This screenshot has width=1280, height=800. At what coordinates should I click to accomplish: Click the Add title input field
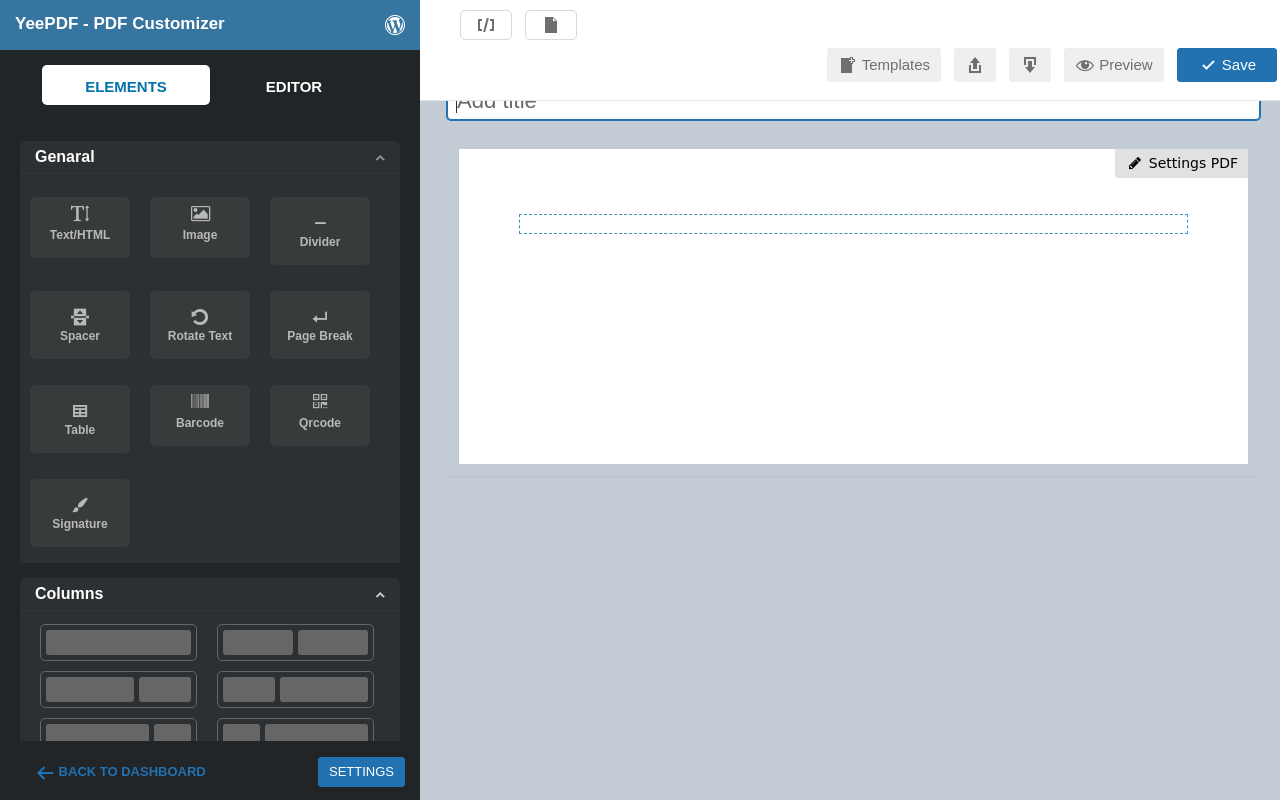(x=853, y=108)
